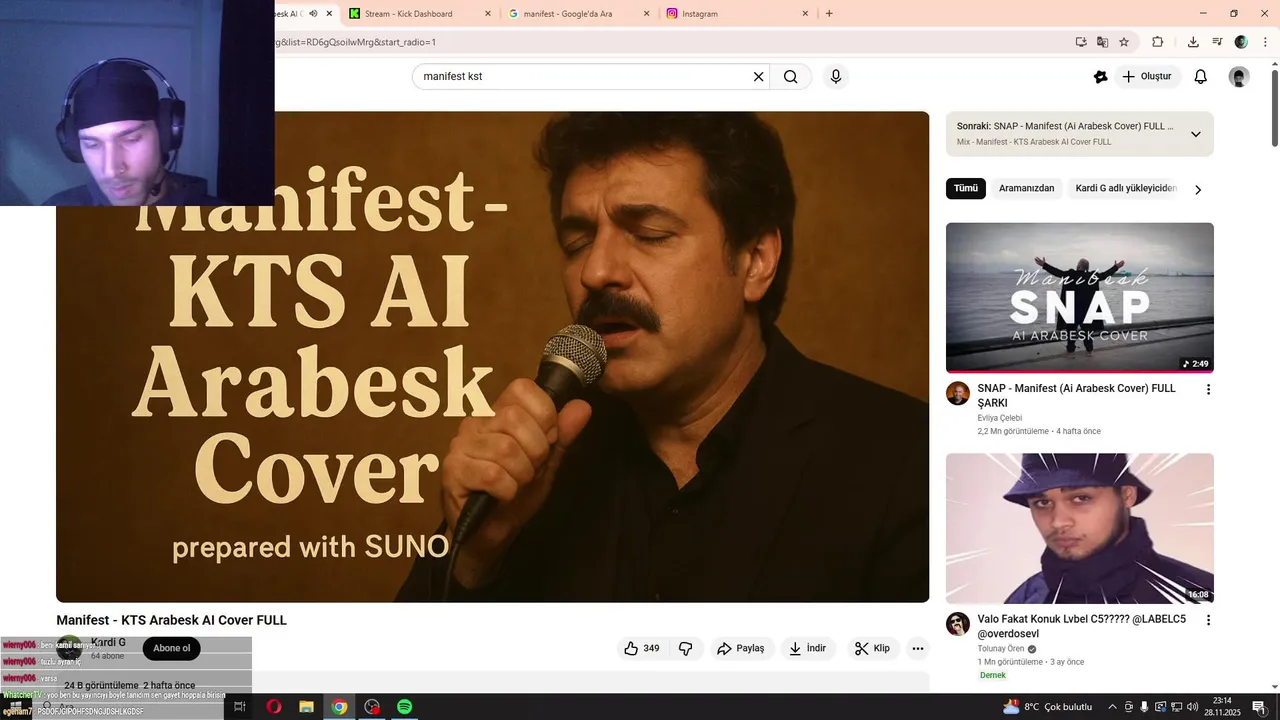Open the SNAP AI Arabesk Cover thumbnail

[x=1080, y=297]
